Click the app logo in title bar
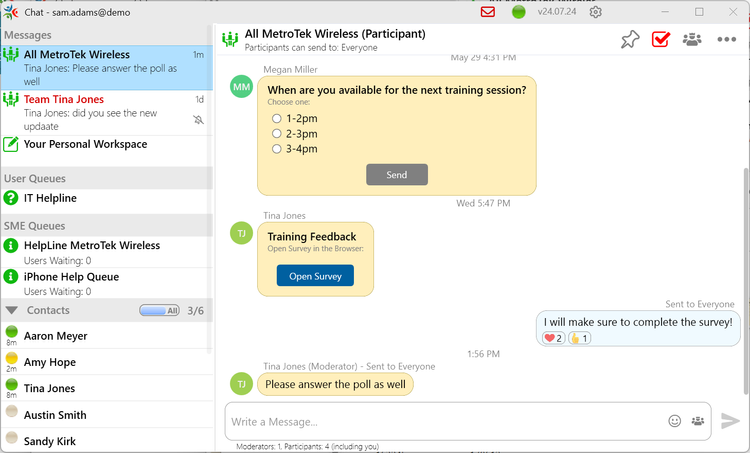 (x=11, y=12)
